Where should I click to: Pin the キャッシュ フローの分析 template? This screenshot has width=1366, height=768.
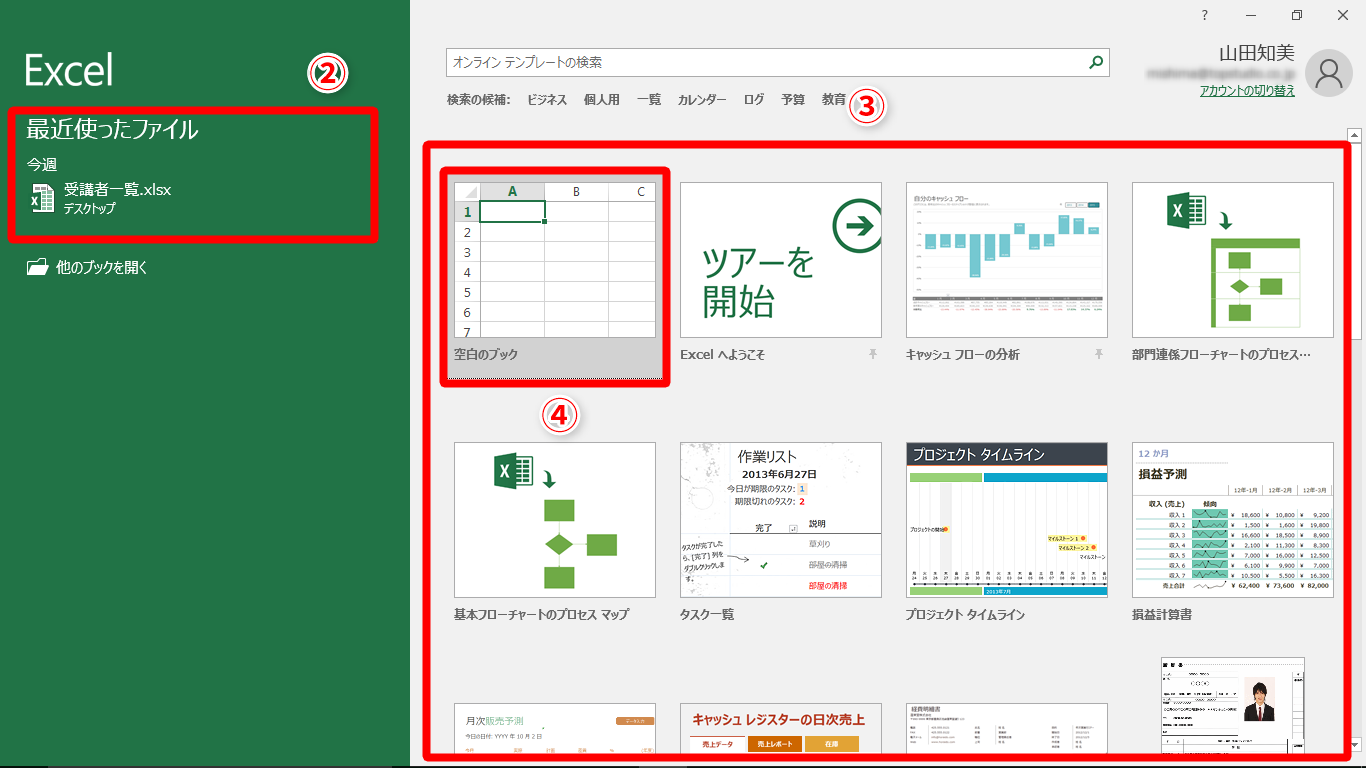coord(1099,355)
